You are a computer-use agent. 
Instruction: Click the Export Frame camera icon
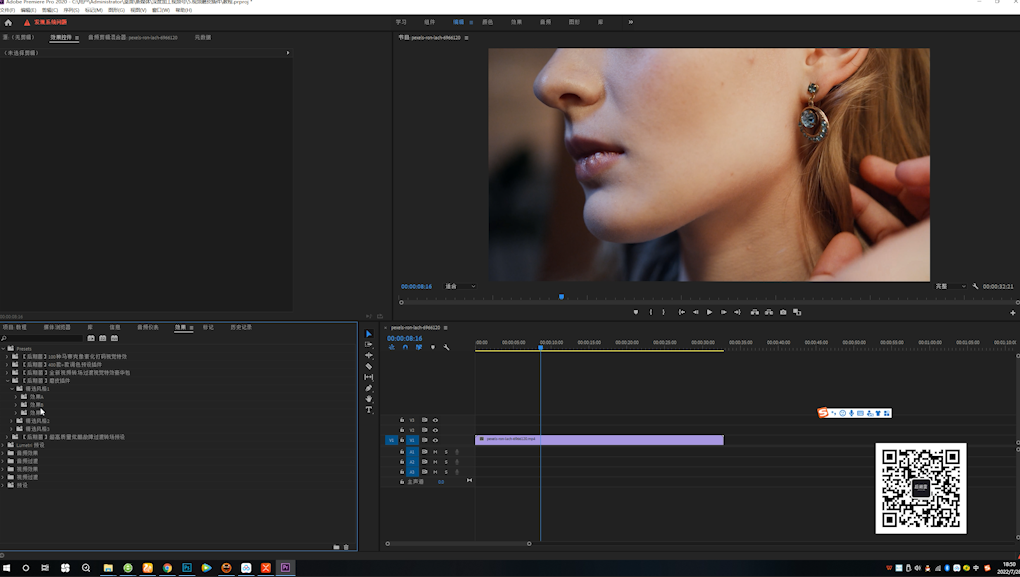783,312
